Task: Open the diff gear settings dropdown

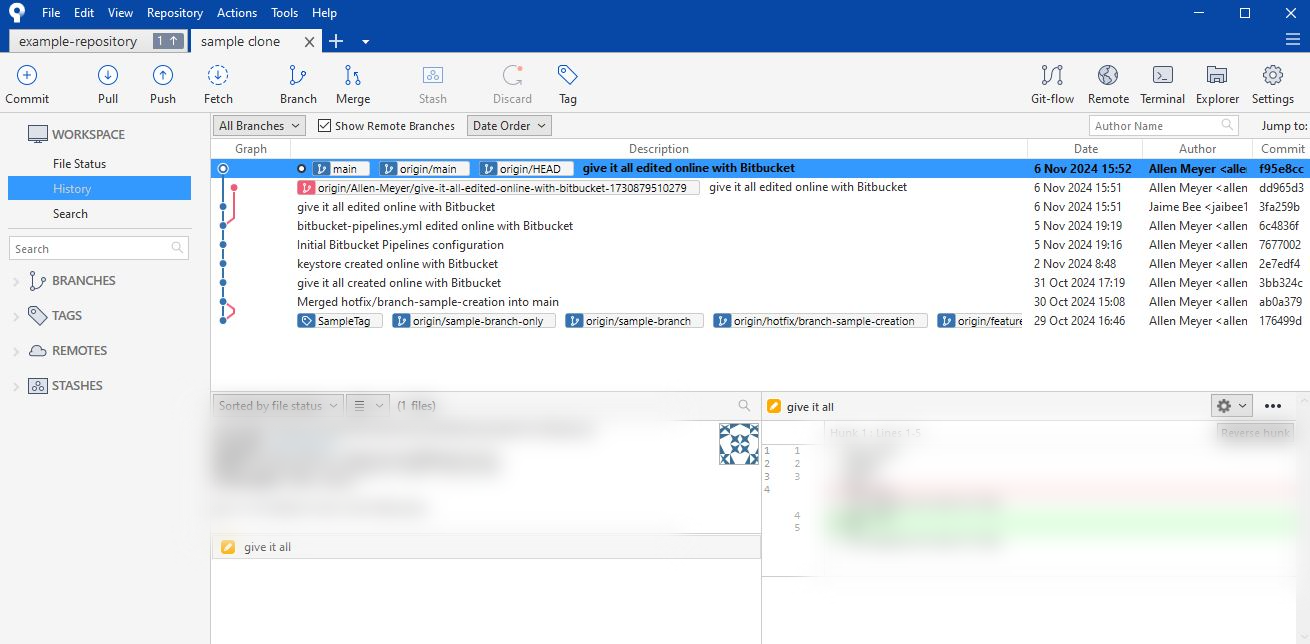Action: click(1231, 405)
